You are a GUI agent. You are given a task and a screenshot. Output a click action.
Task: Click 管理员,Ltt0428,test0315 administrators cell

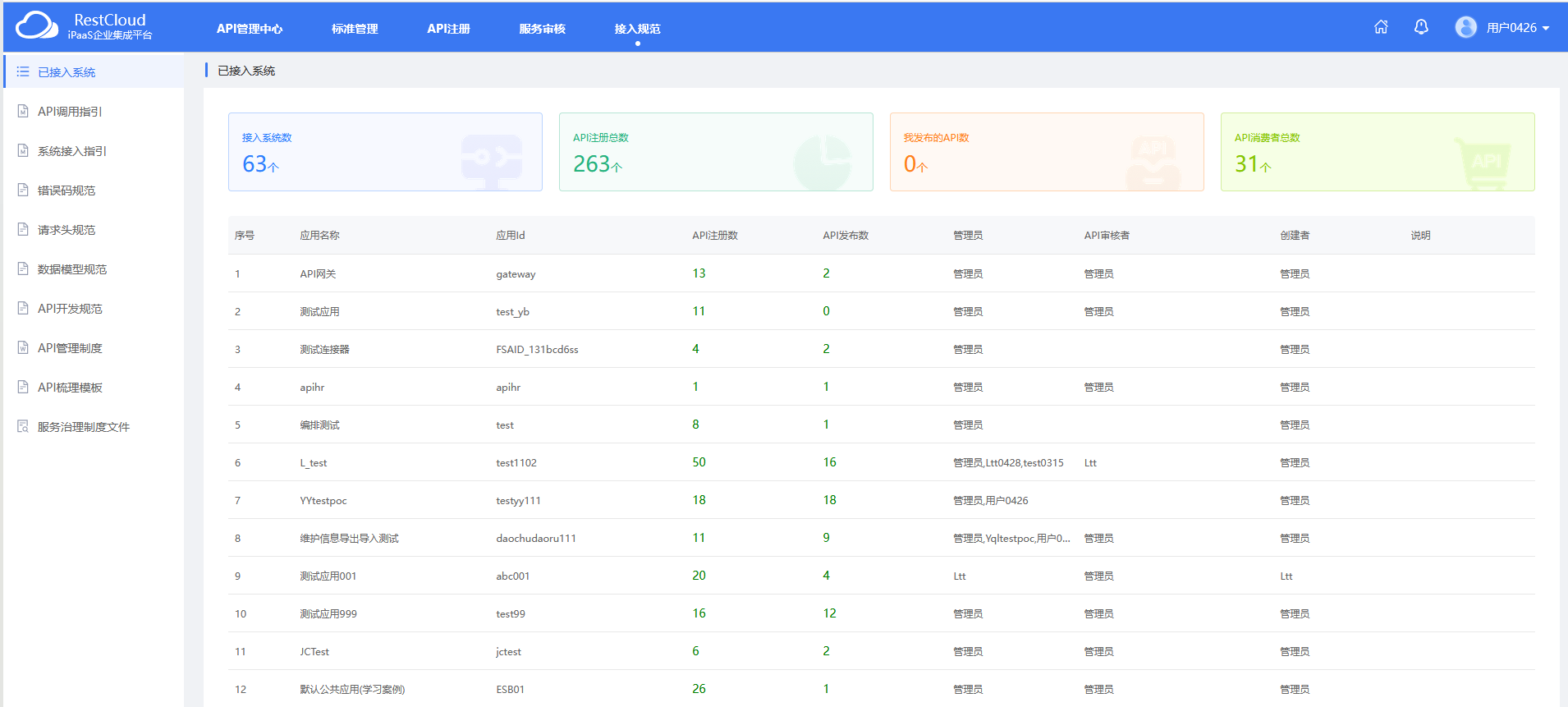1008,462
